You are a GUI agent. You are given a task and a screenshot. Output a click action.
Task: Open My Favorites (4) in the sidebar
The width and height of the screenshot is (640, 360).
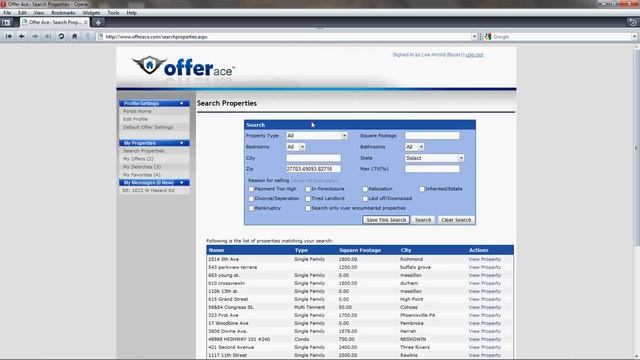(x=142, y=175)
